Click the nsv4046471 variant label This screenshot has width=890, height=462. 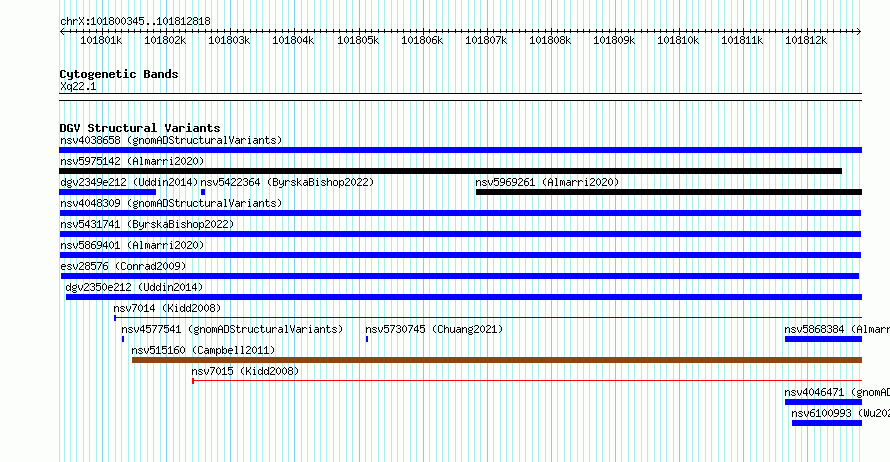click(x=837, y=392)
